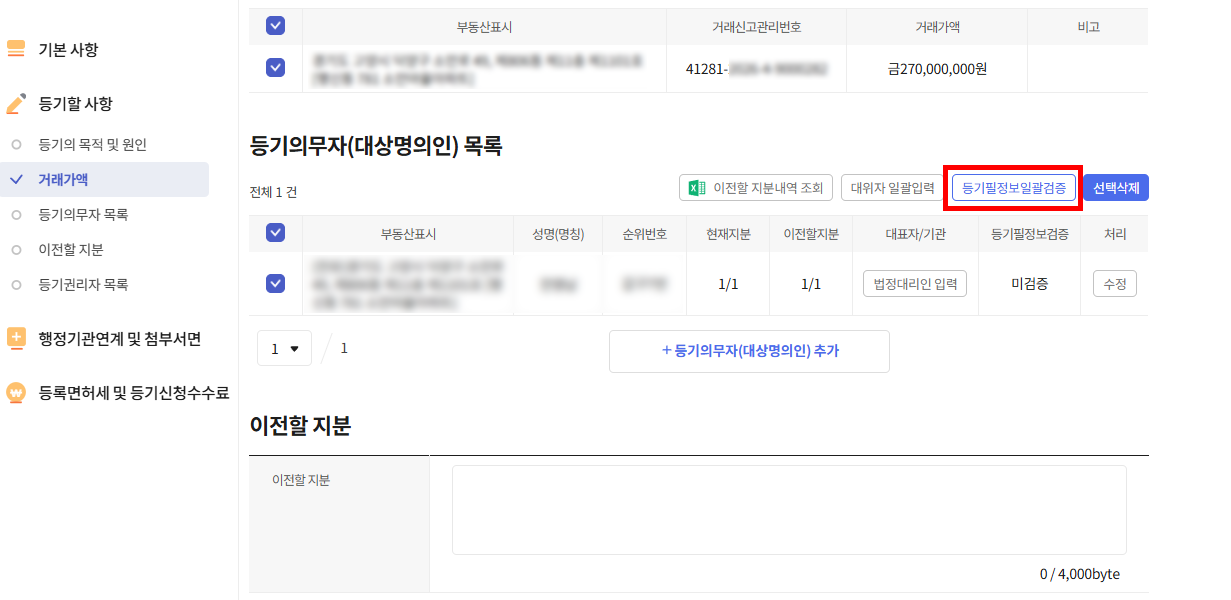The width and height of the screenshot is (1231, 600).
Task: Click checkmark icon beside 거래가액
Action: point(16,180)
